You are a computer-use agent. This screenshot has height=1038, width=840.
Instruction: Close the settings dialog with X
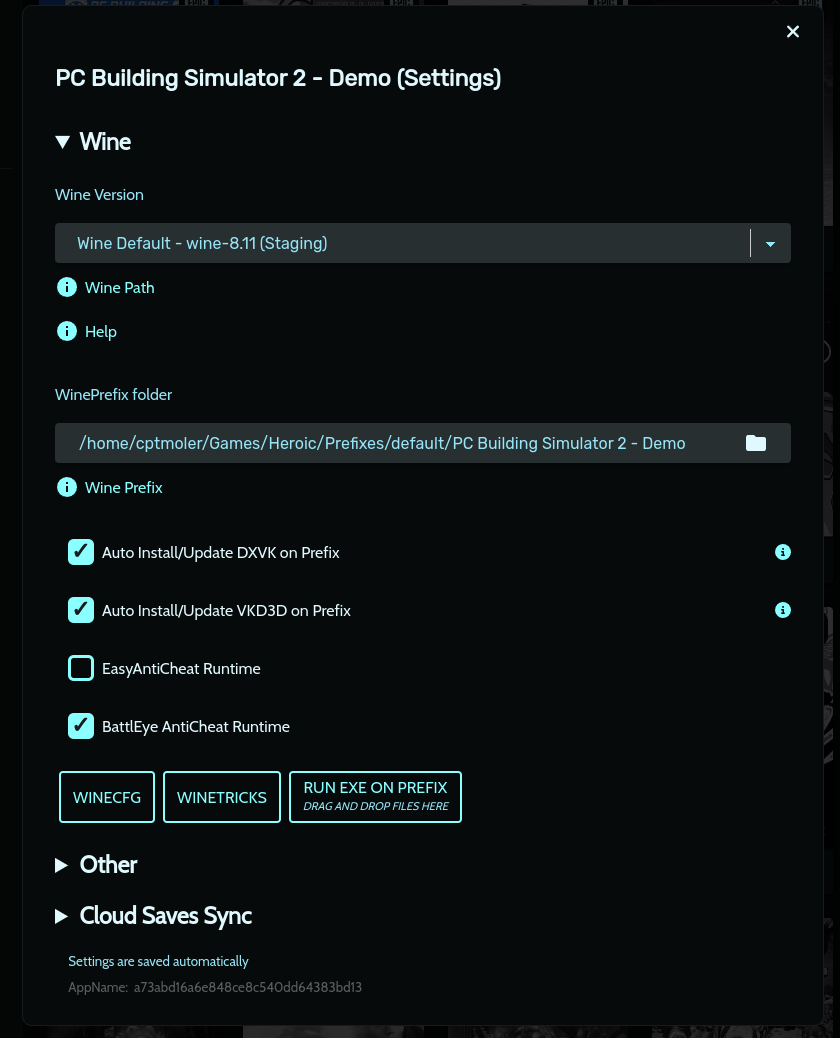[x=792, y=32]
